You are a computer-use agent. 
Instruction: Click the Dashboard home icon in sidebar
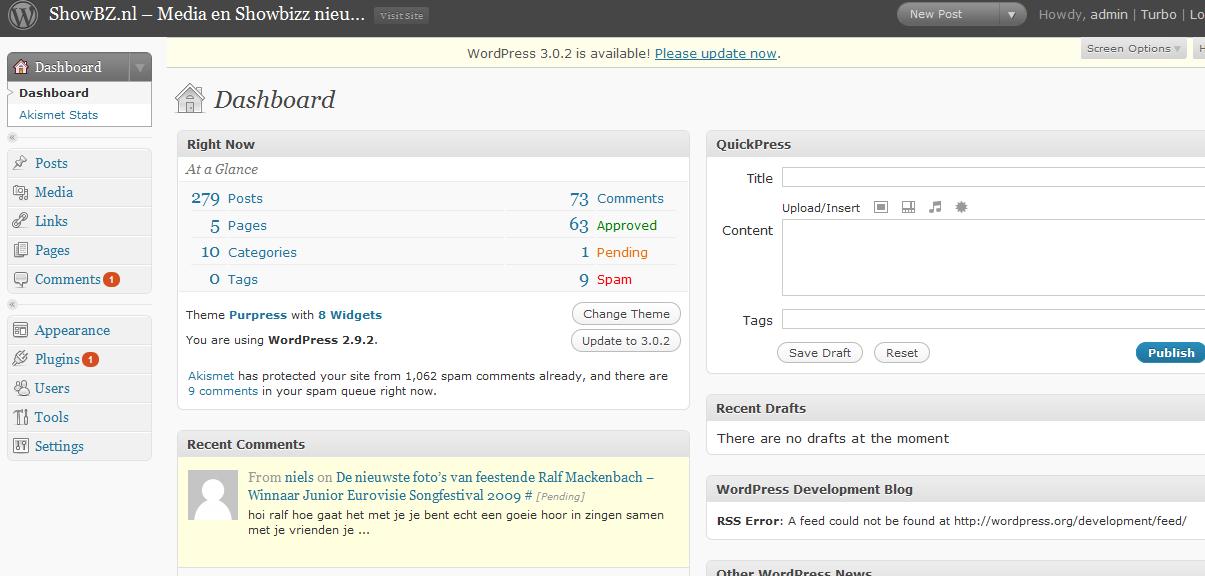click(x=21, y=67)
